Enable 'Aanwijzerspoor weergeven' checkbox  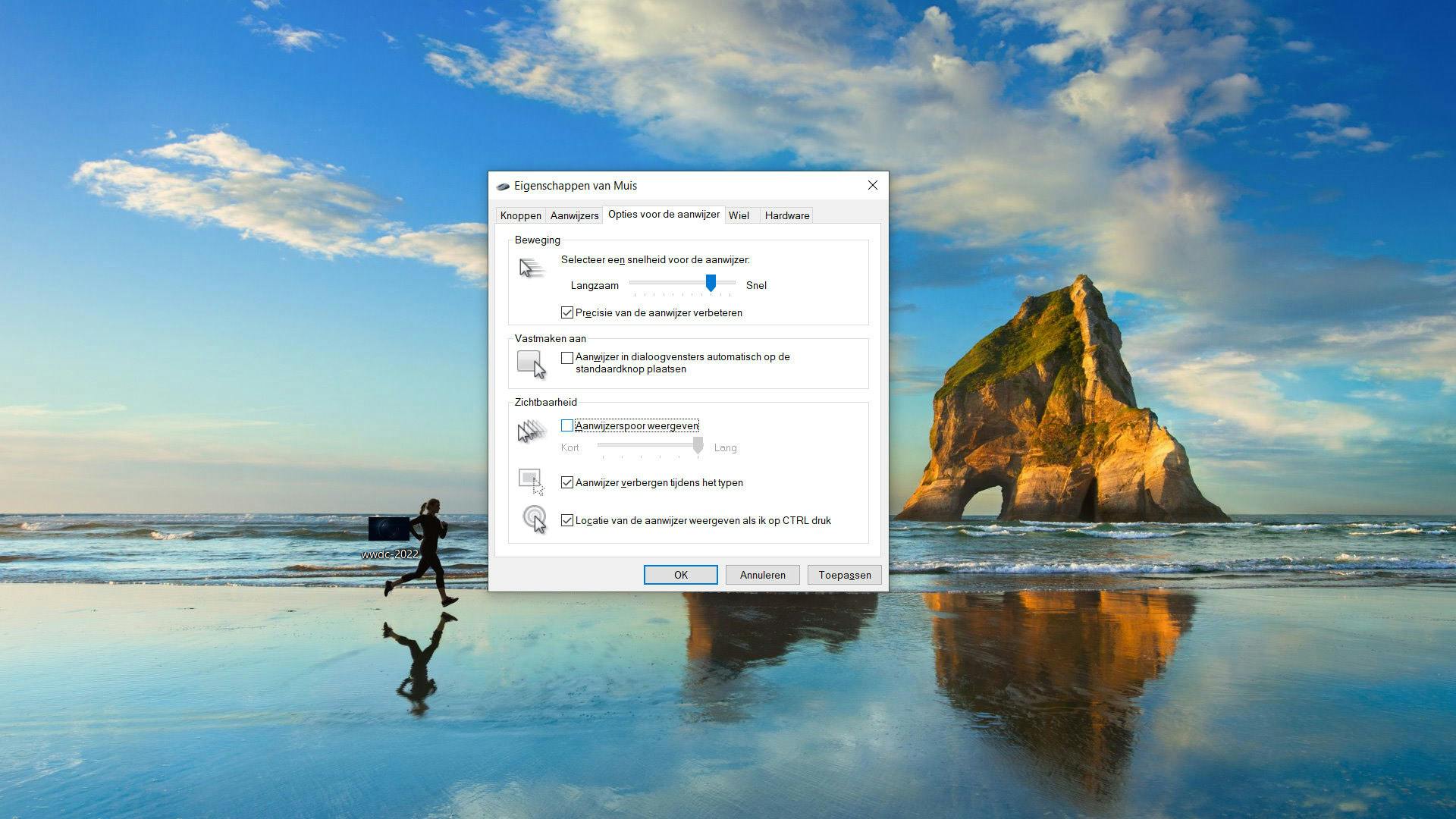567,425
